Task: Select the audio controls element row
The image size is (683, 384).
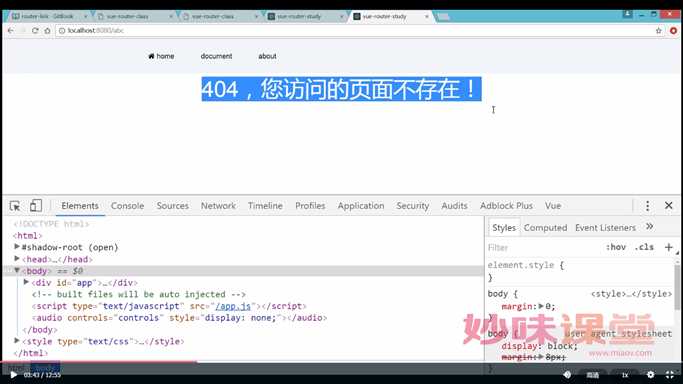Action: point(179,318)
